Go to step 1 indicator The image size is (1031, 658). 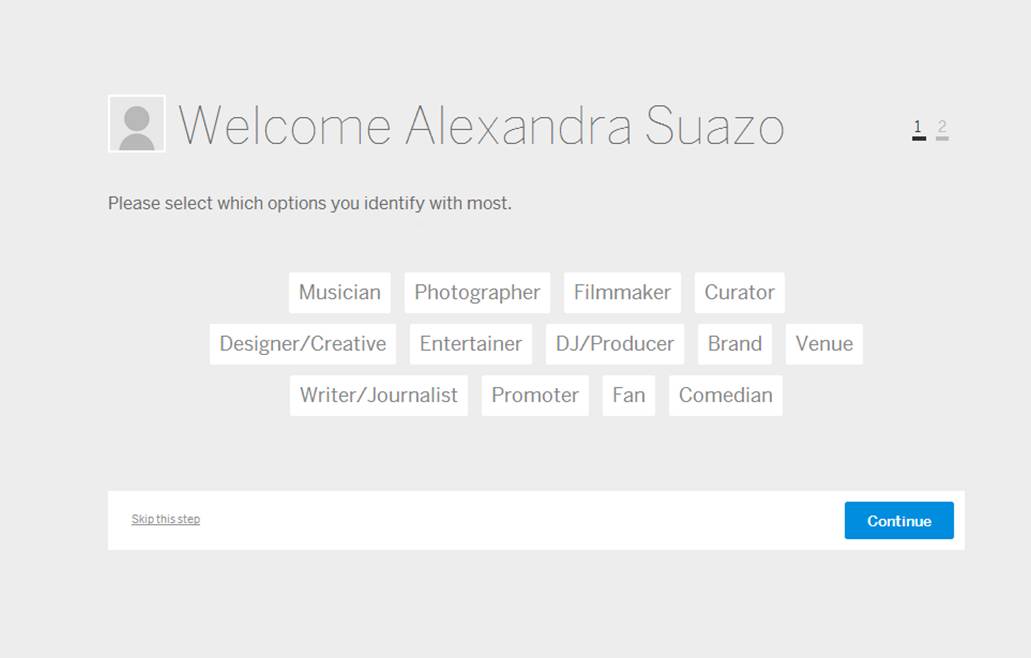tap(918, 128)
